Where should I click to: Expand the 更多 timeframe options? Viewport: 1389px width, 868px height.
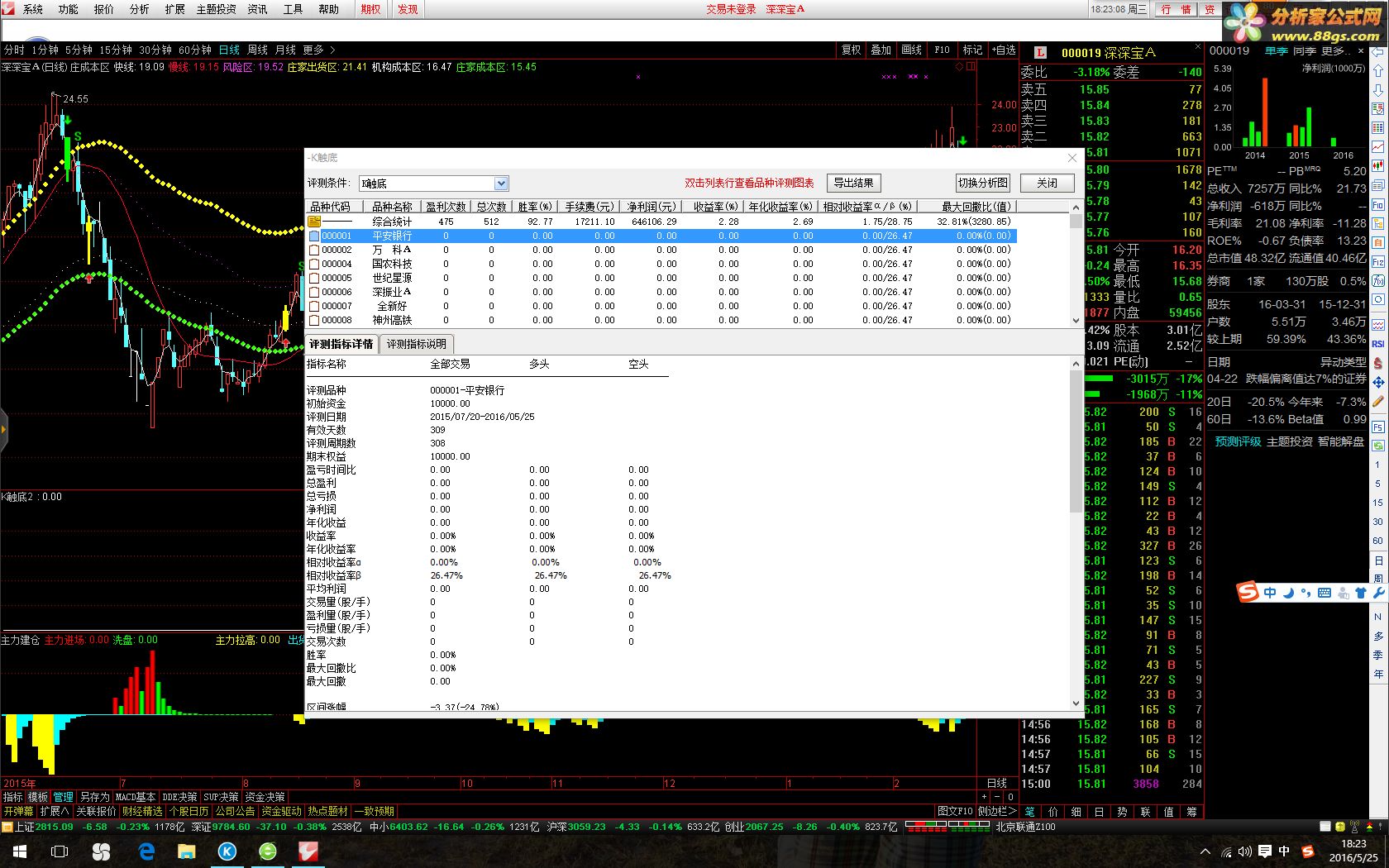click(318, 50)
